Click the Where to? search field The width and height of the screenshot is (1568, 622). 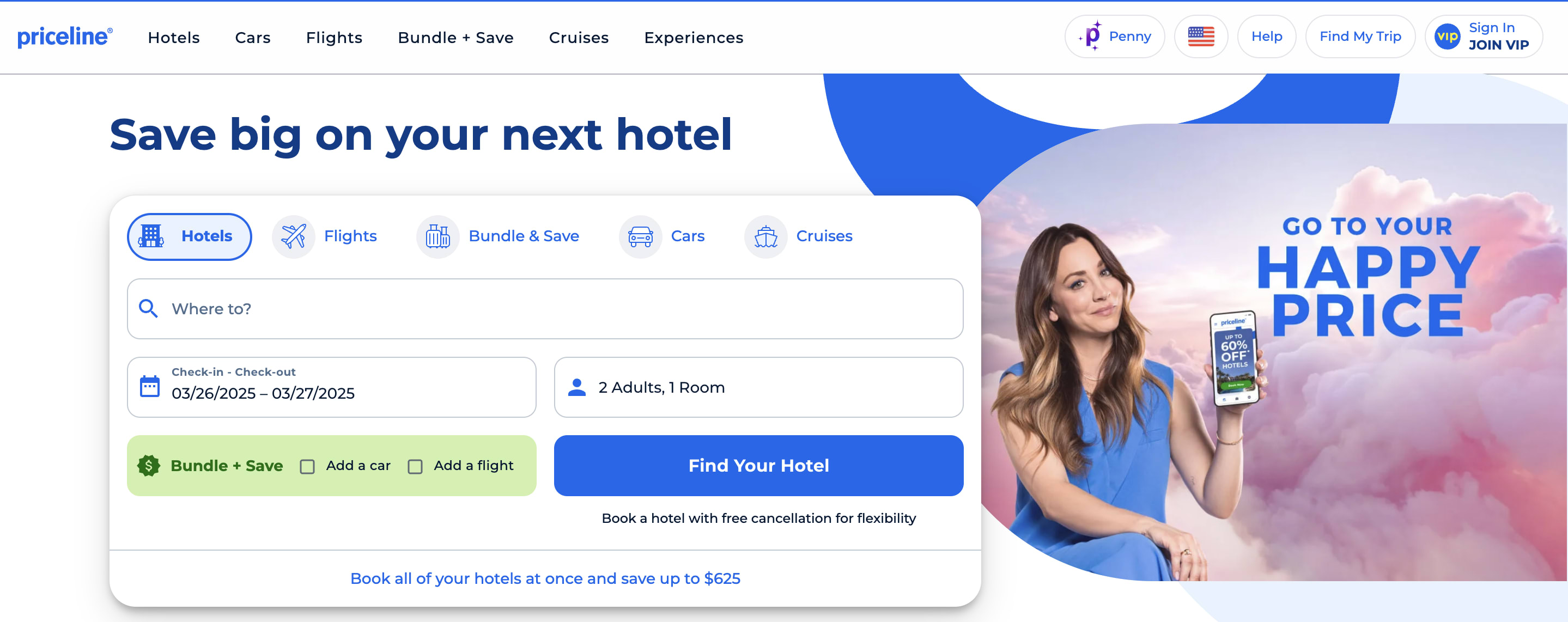[x=545, y=309]
